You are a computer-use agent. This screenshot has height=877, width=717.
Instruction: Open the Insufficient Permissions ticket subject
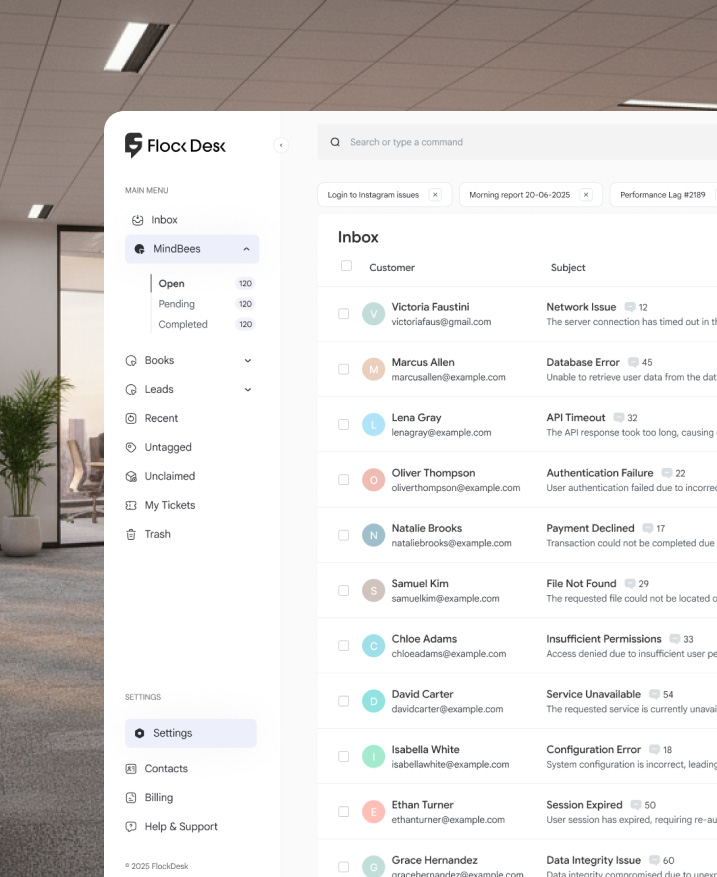[x=603, y=639]
